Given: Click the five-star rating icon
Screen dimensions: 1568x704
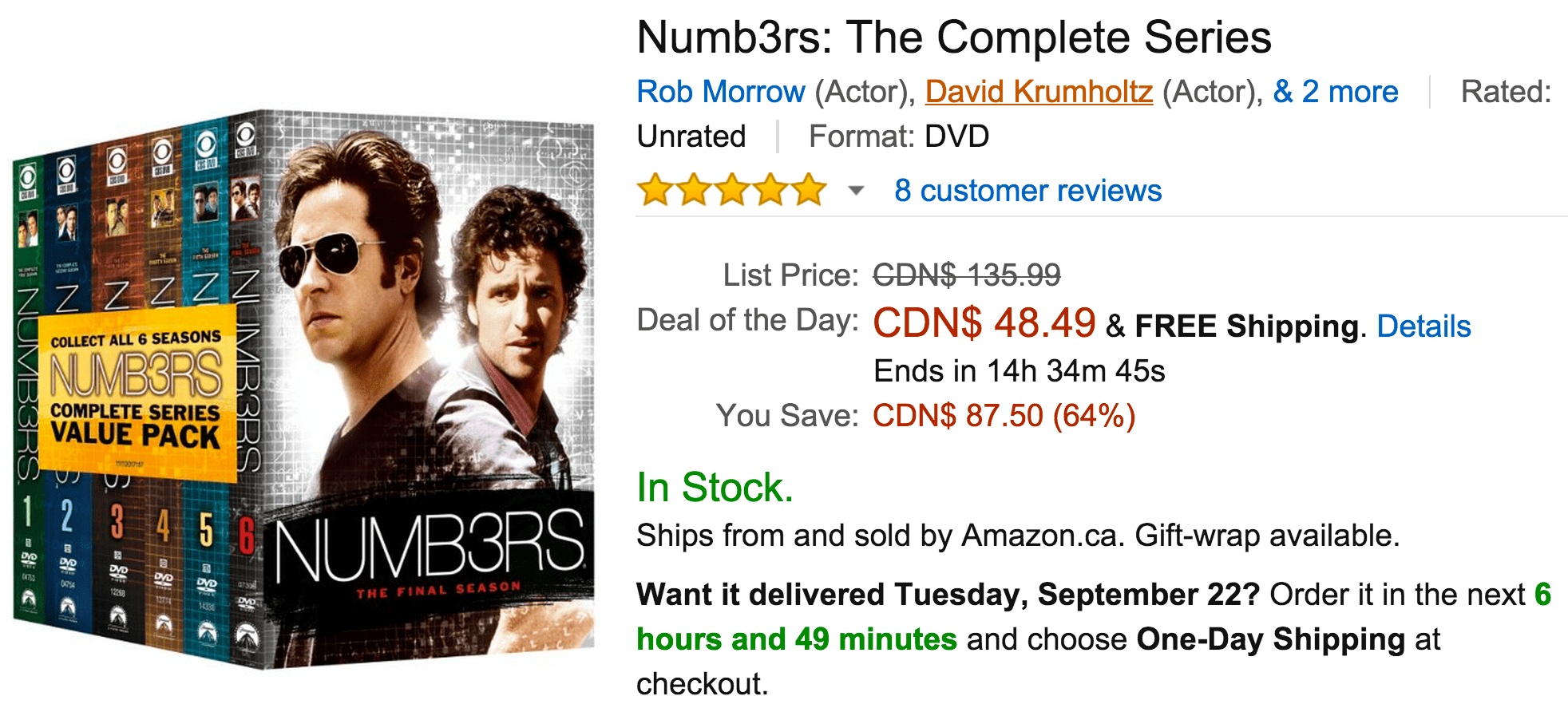Looking at the screenshot, I should [x=731, y=190].
